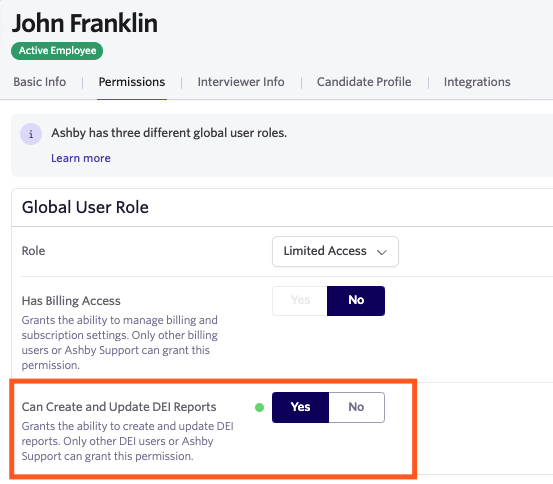Set Has Billing Access to No
This screenshot has height=484, width=553.
[x=356, y=301]
